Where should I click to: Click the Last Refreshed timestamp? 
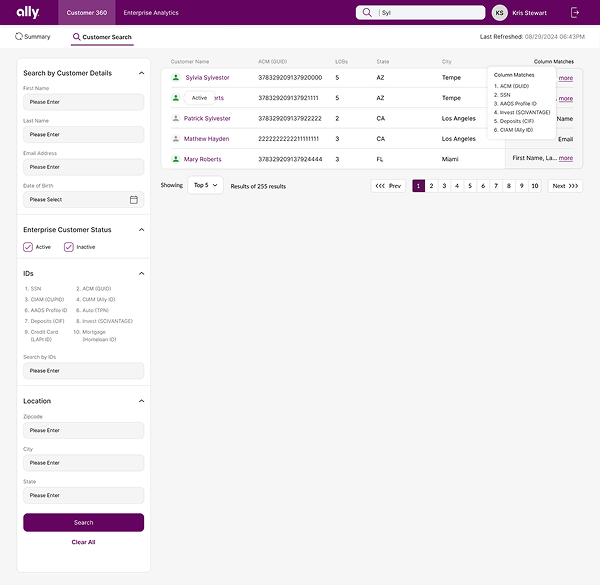click(x=532, y=37)
